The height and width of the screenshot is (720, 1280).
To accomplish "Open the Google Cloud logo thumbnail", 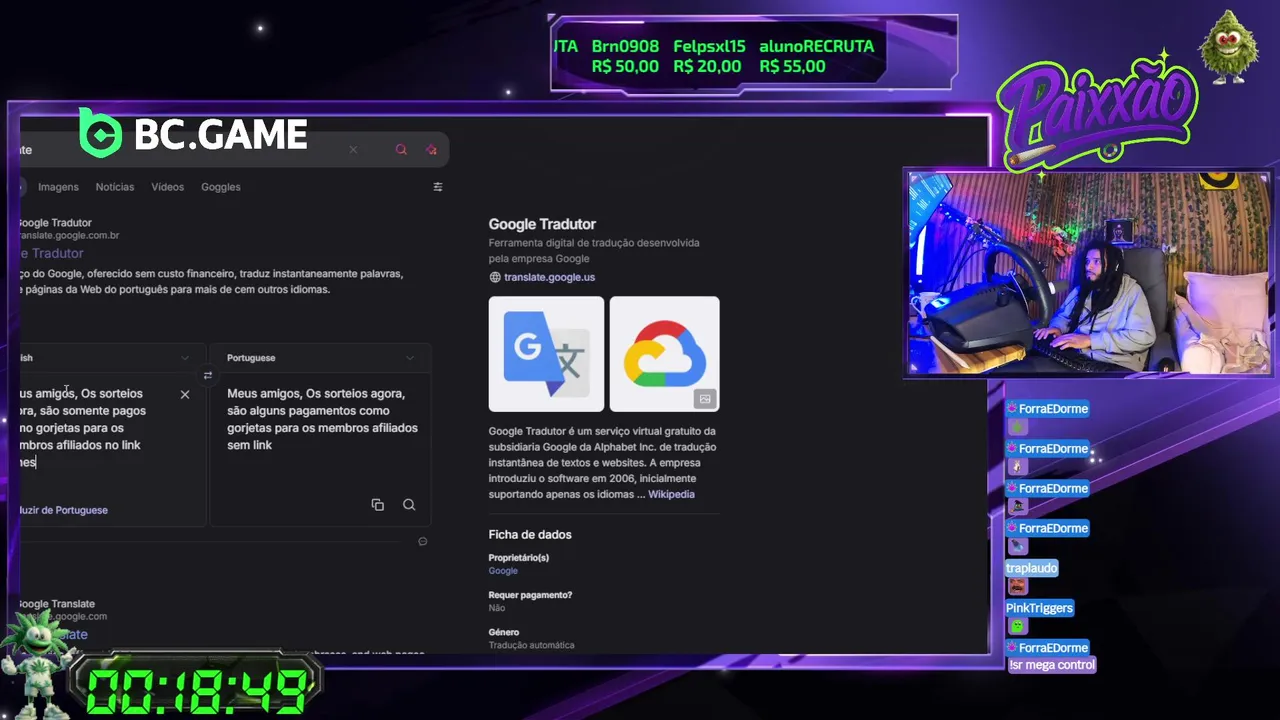I will pos(664,354).
